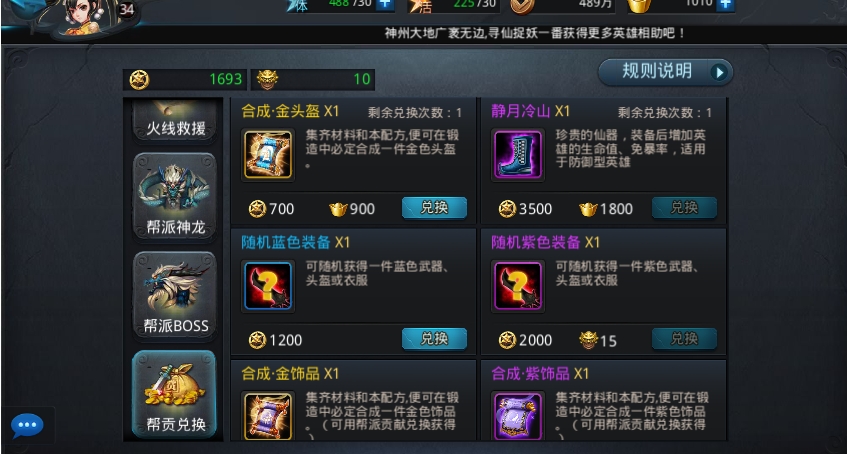Select the 随机紫色装备 mystery item icon
Image resolution: width=847 pixels, height=454 pixels.
tap(518, 285)
